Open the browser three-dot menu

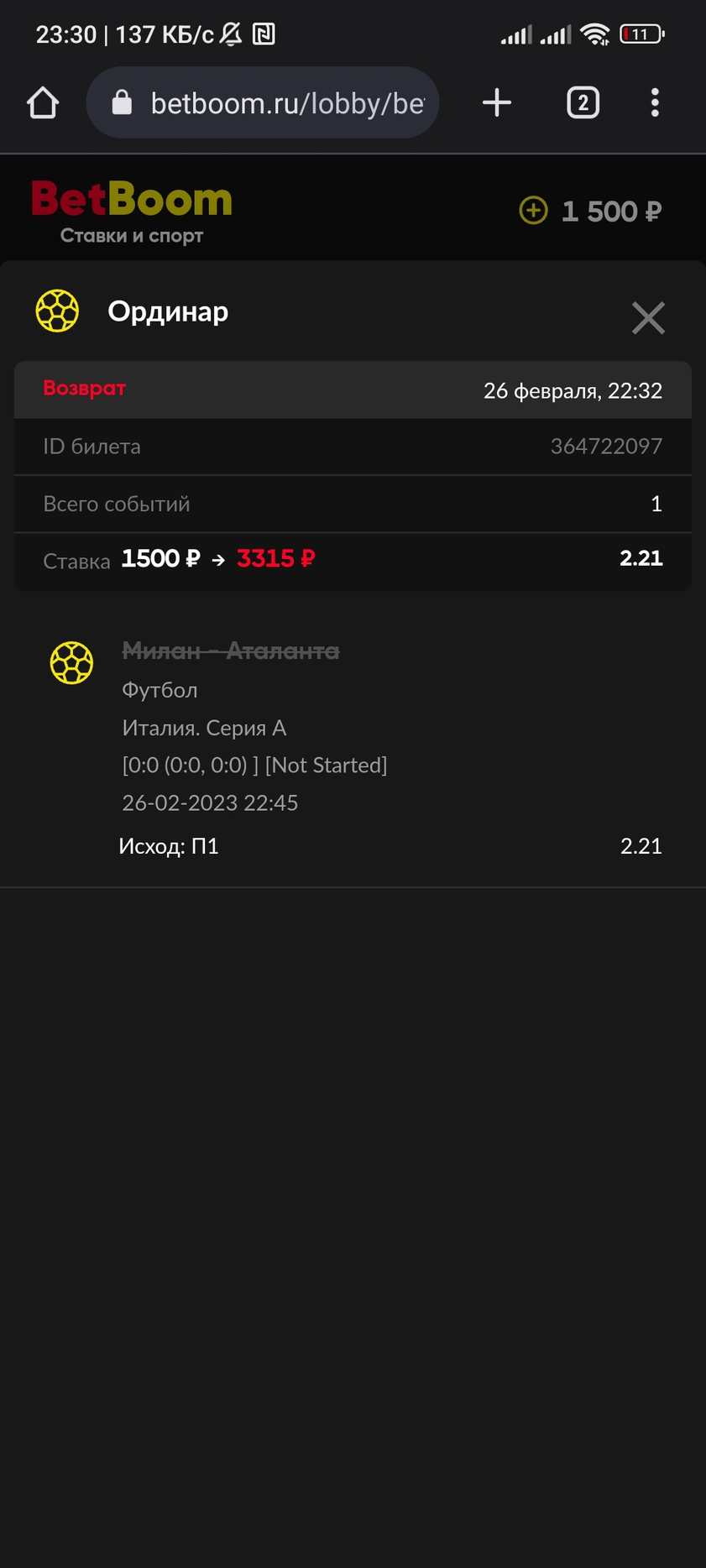pos(655,102)
